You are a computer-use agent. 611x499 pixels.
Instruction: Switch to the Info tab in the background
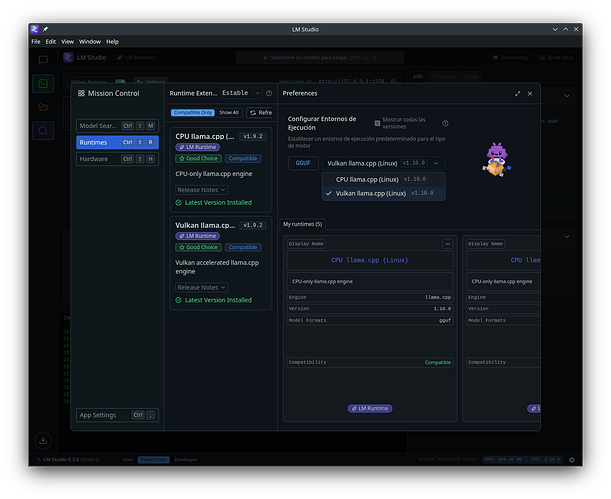tap(418, 76)
